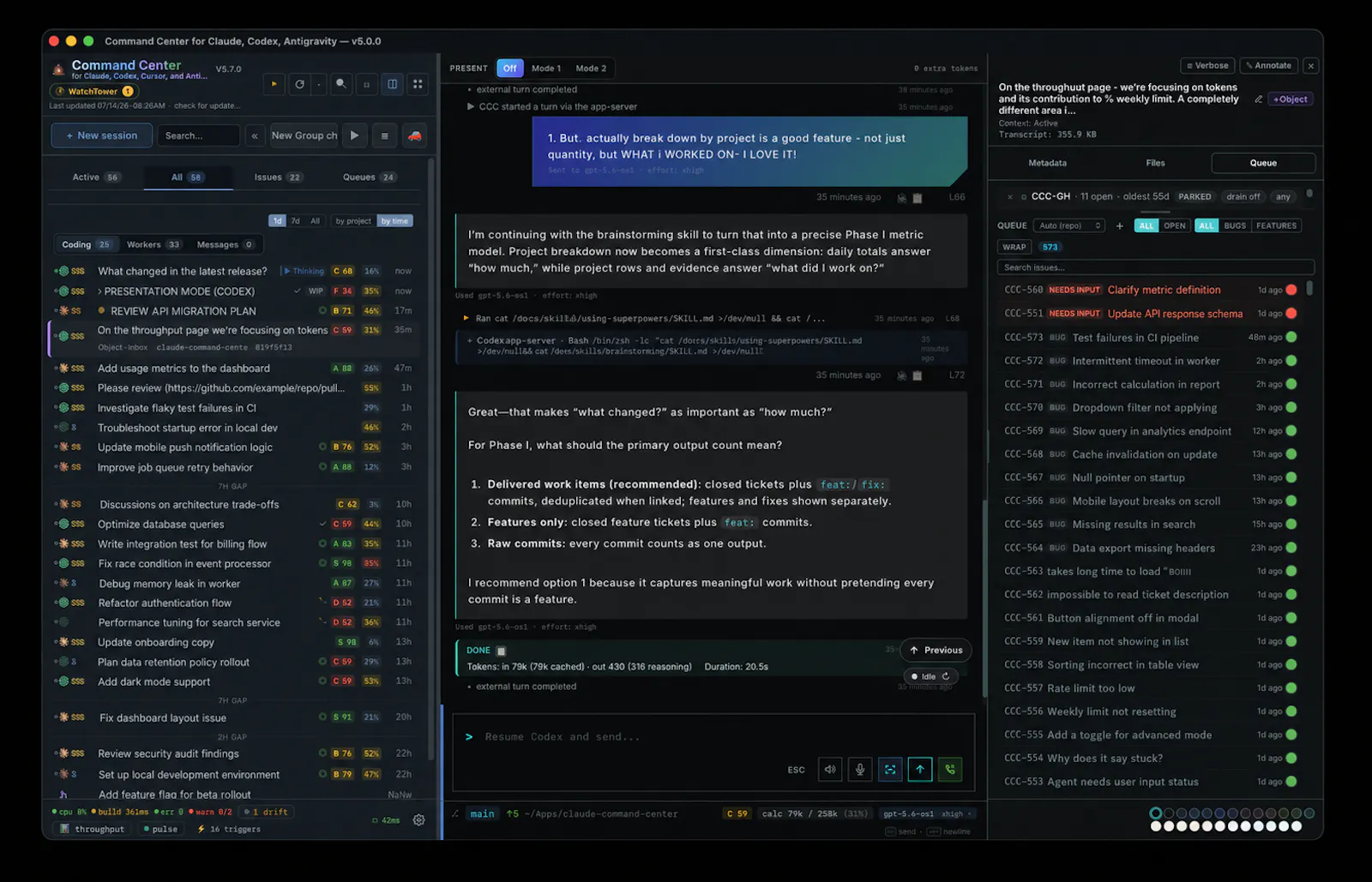Image resolution: width=1372 pixels, height=882 pixels.
Task: Click the refresh icon in header toolbar
Action: (299, 84)
